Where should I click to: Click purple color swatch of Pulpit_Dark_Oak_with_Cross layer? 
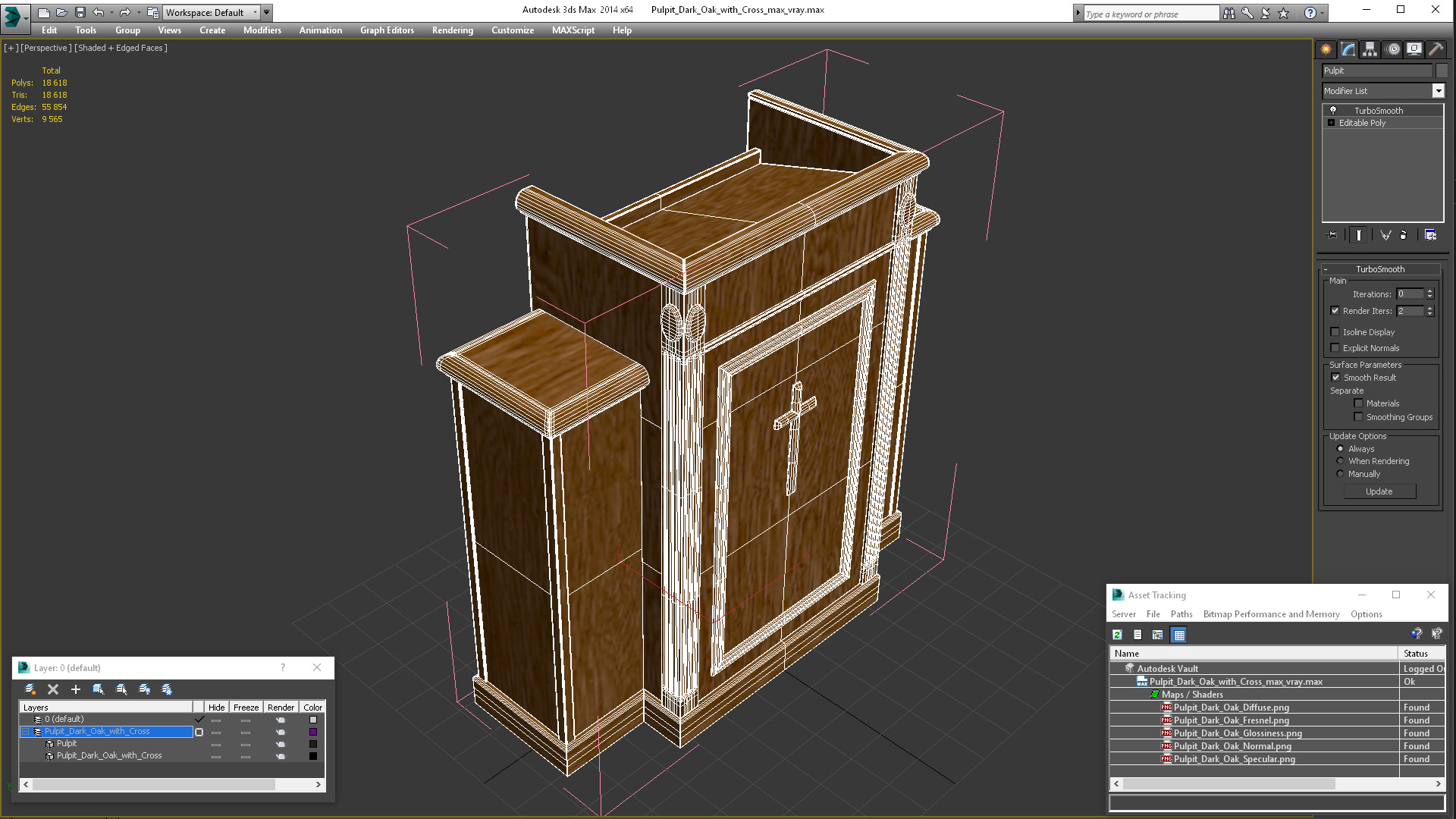click(x=313, y=732)
